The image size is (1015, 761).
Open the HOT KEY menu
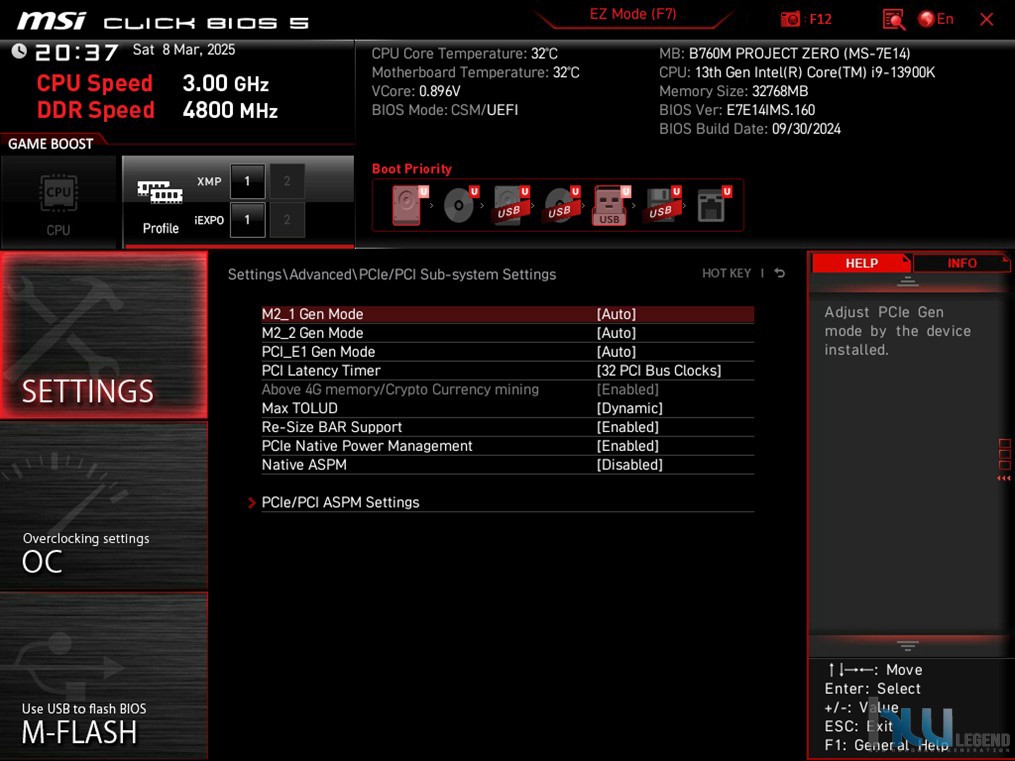tap(726, 273)
